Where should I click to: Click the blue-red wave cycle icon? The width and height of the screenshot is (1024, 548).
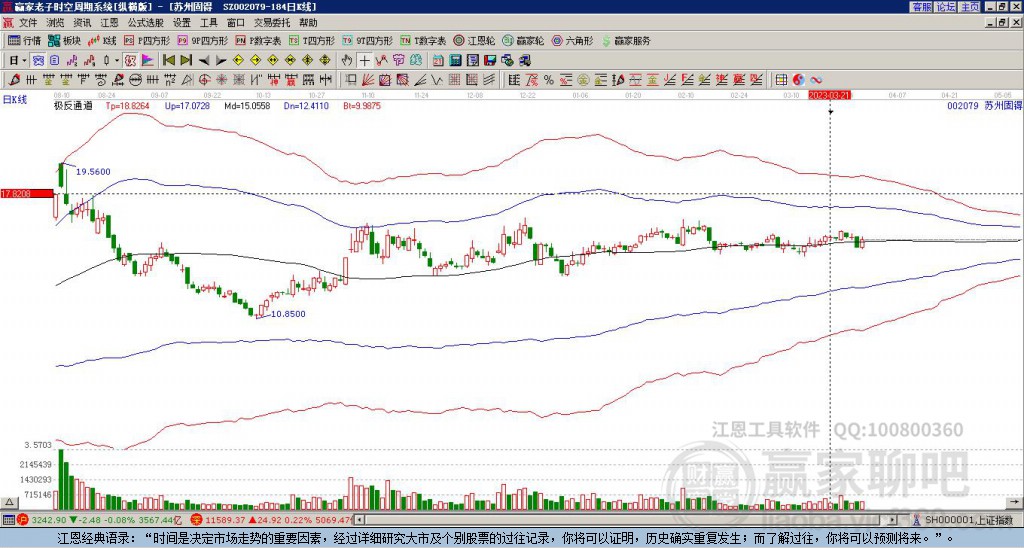click(x=816, y=79)
